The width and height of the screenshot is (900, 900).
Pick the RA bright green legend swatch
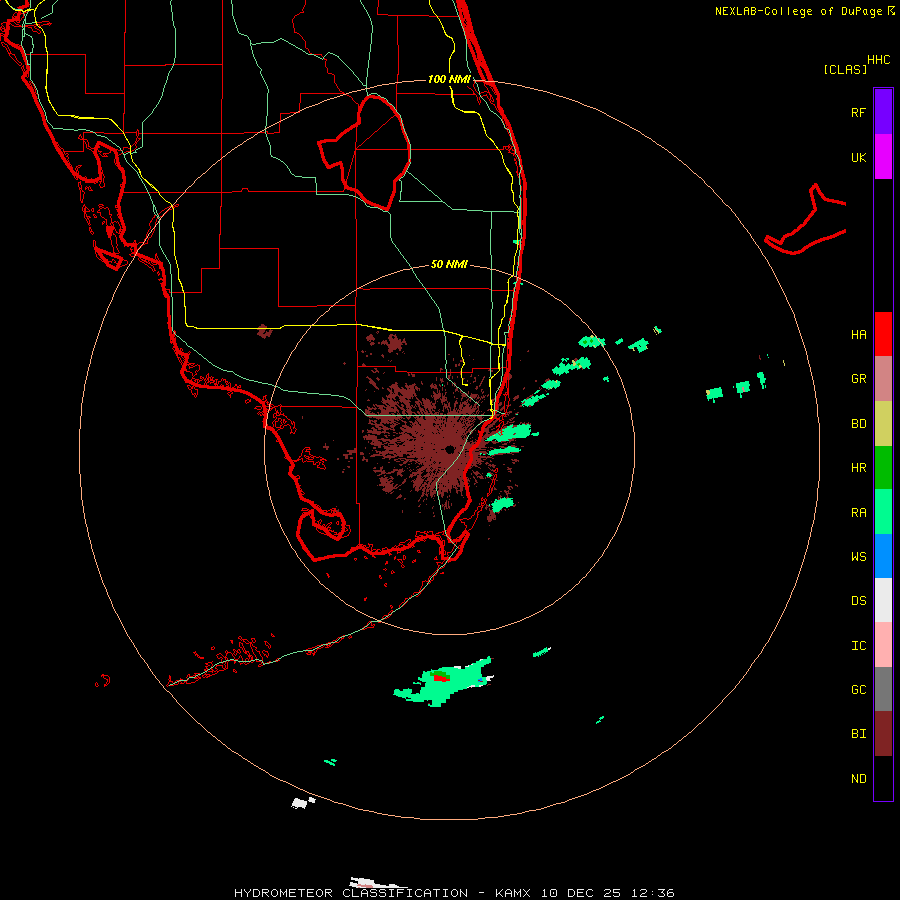click(x=883, y=512)
